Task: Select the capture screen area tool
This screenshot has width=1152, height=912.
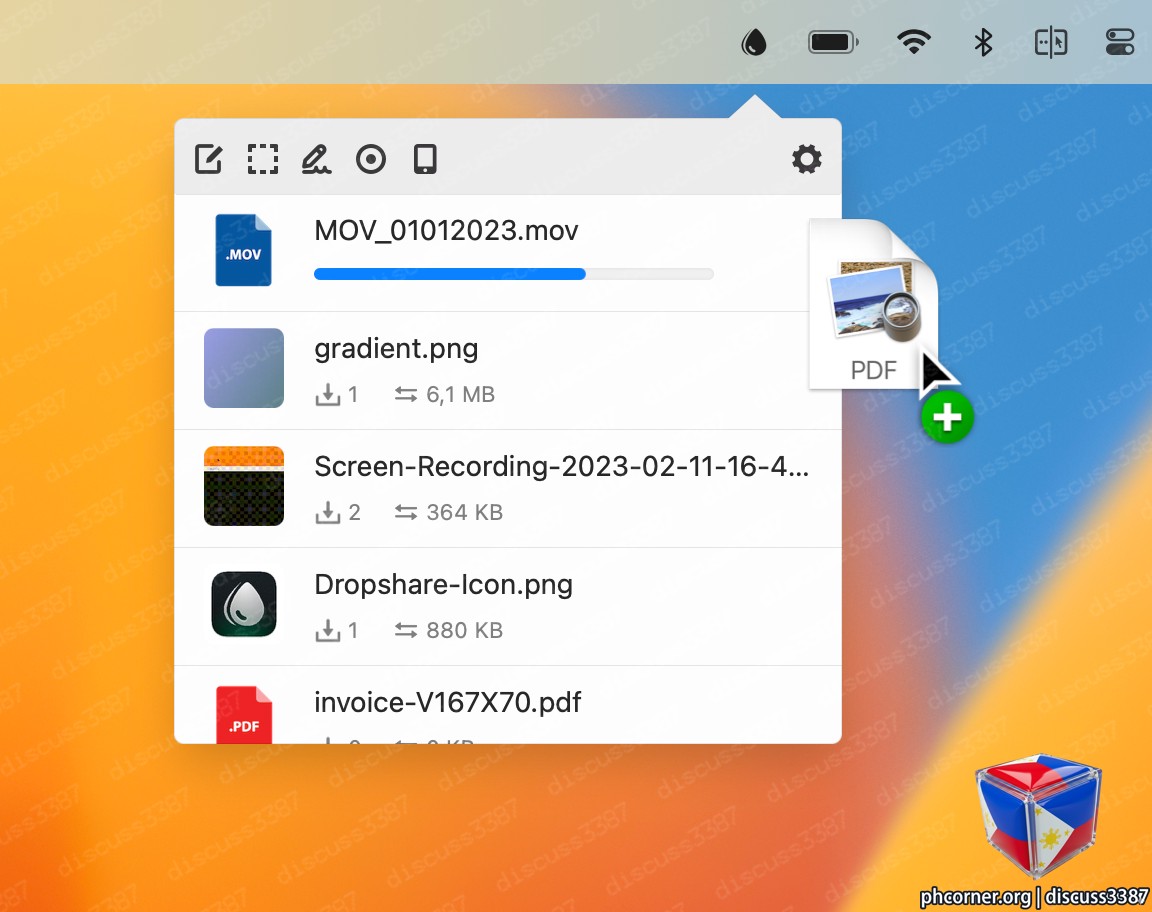Action: coord(263,159)
